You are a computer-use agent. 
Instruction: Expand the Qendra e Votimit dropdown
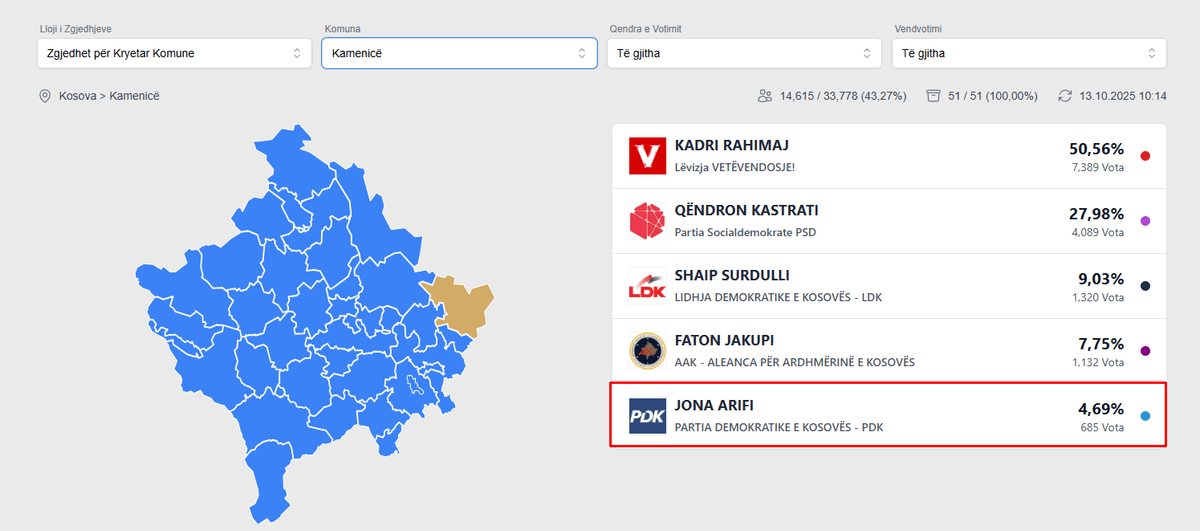(x=744, y=53)
